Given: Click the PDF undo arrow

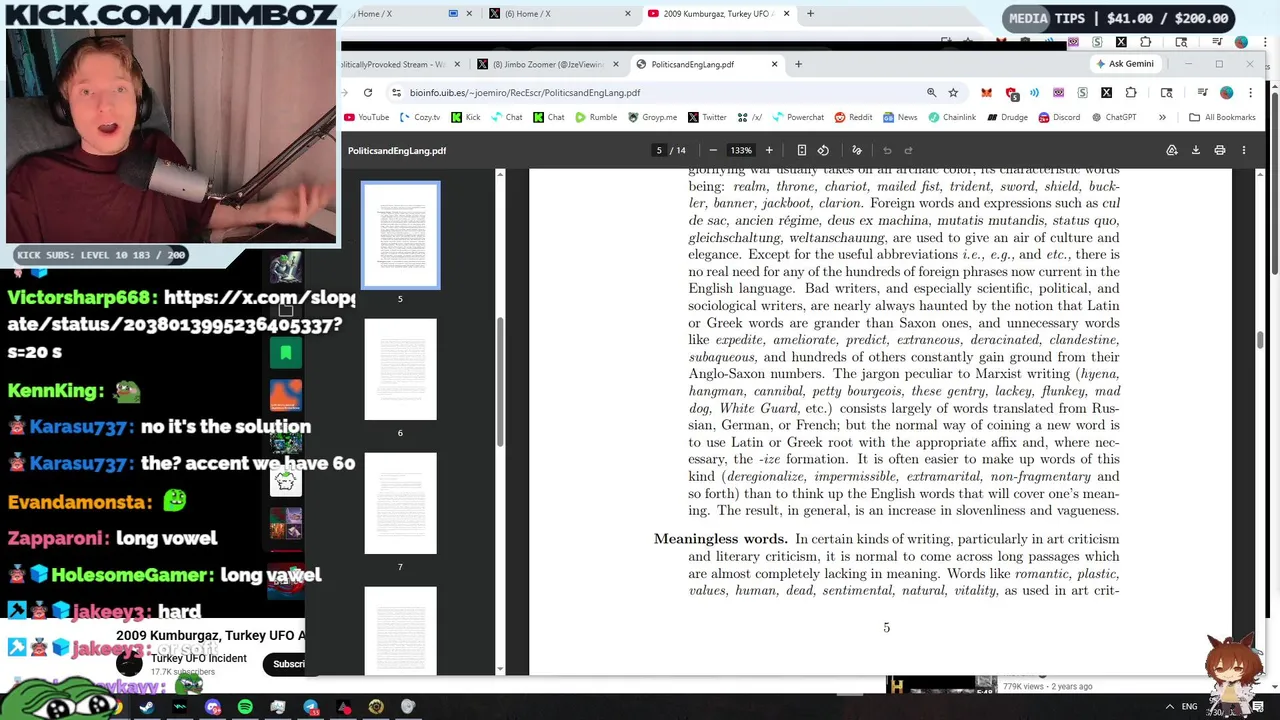Looking at the screenshot, I should [887, 150].
